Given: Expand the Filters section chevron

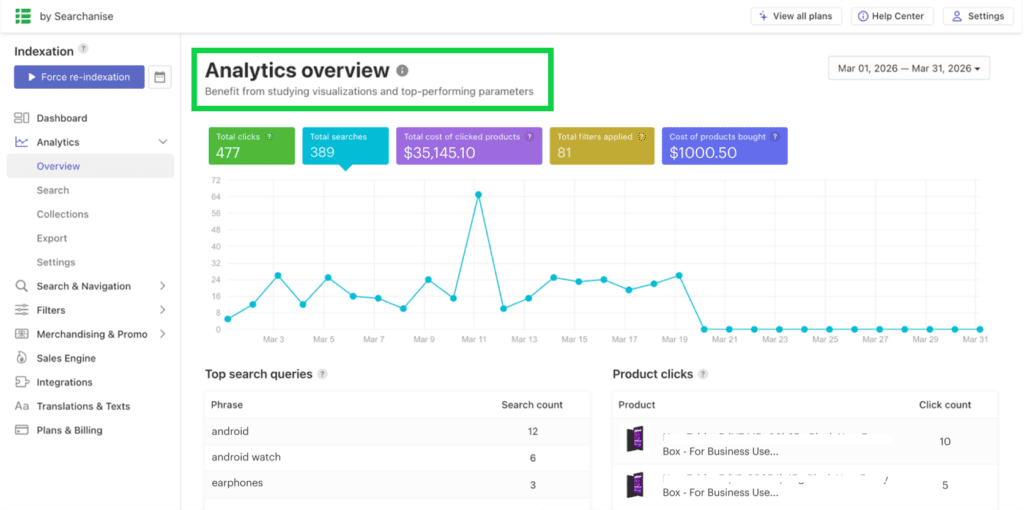Looking at the screenshot, I should tap(163, 310).
